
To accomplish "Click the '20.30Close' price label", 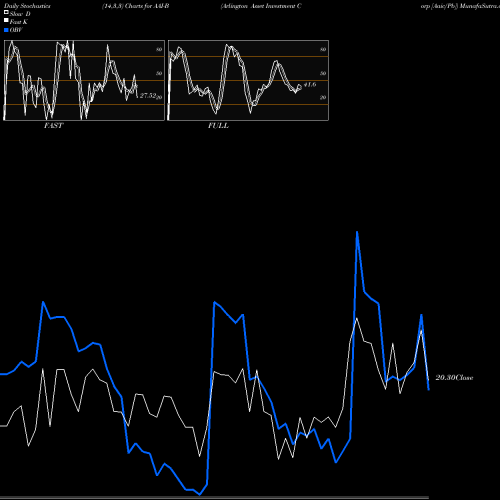I will (454, 378).
